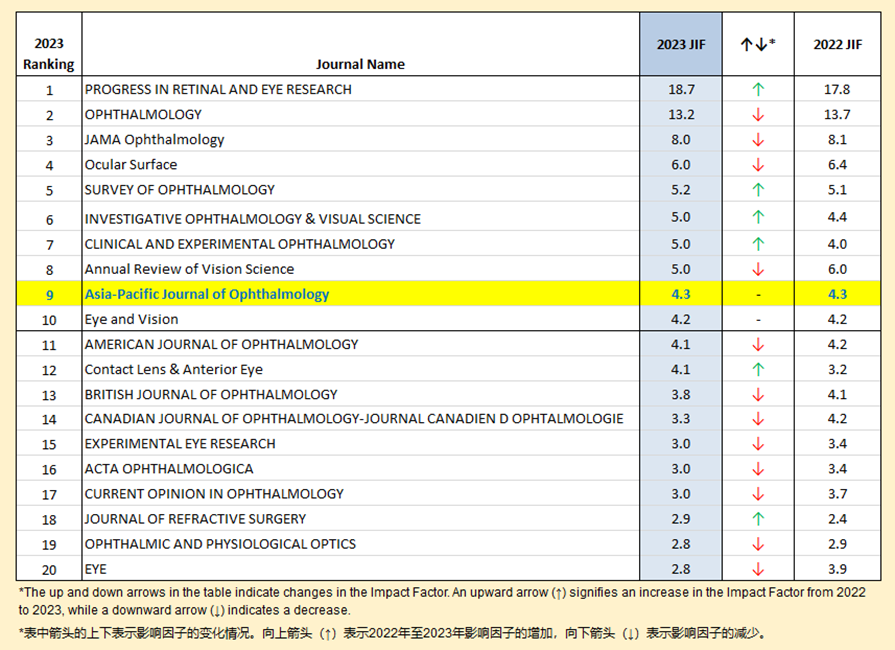This screenshot has height=650, width=895.
Task: Click the dash change indicator for Eye and Vision
Action: click(758, 320)
